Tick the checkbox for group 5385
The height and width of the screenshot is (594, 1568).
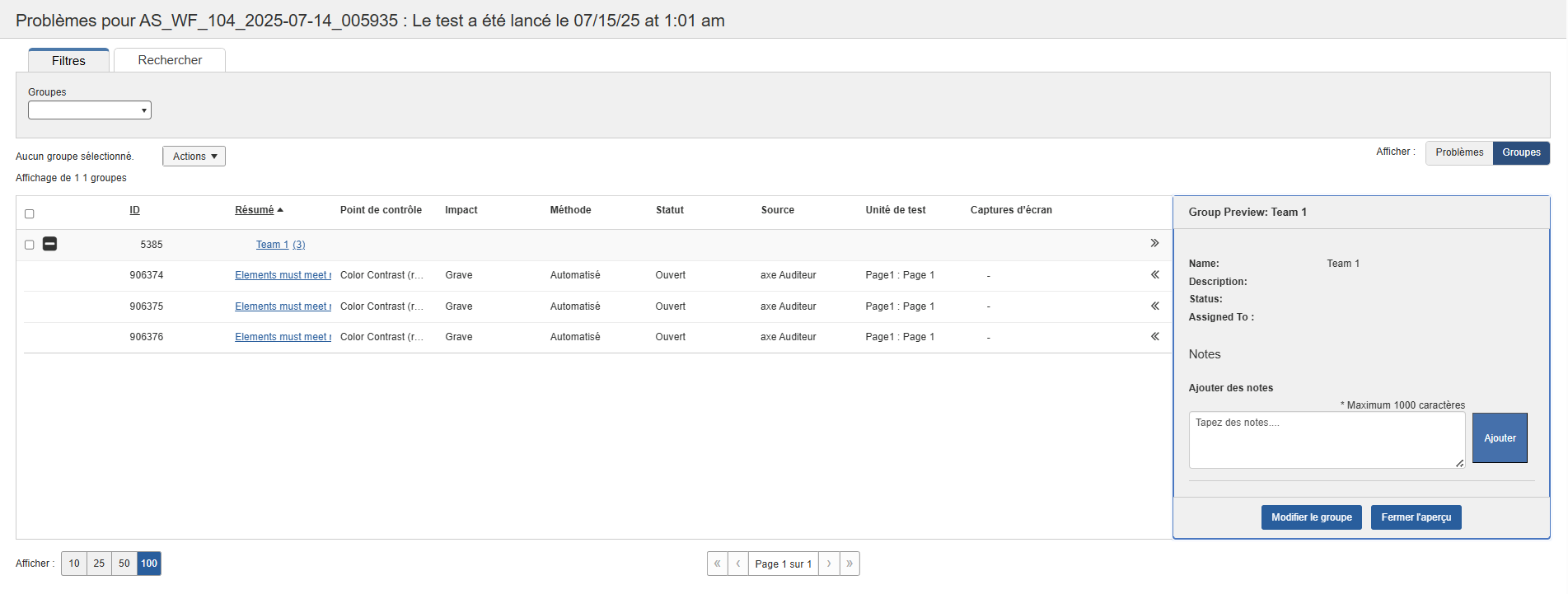click(x=30, y=245)
